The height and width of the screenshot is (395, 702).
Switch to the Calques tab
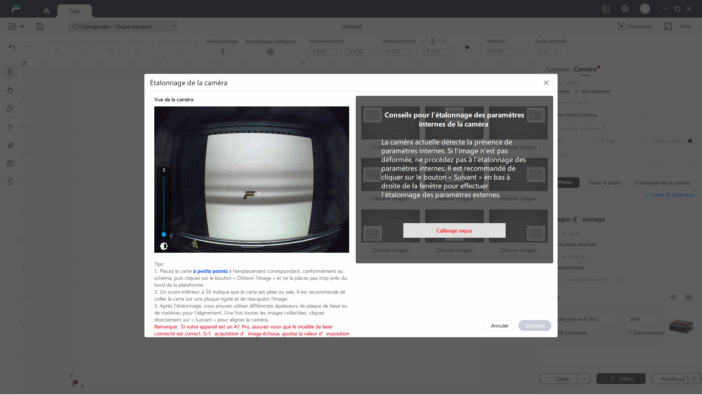click(557, 69)
